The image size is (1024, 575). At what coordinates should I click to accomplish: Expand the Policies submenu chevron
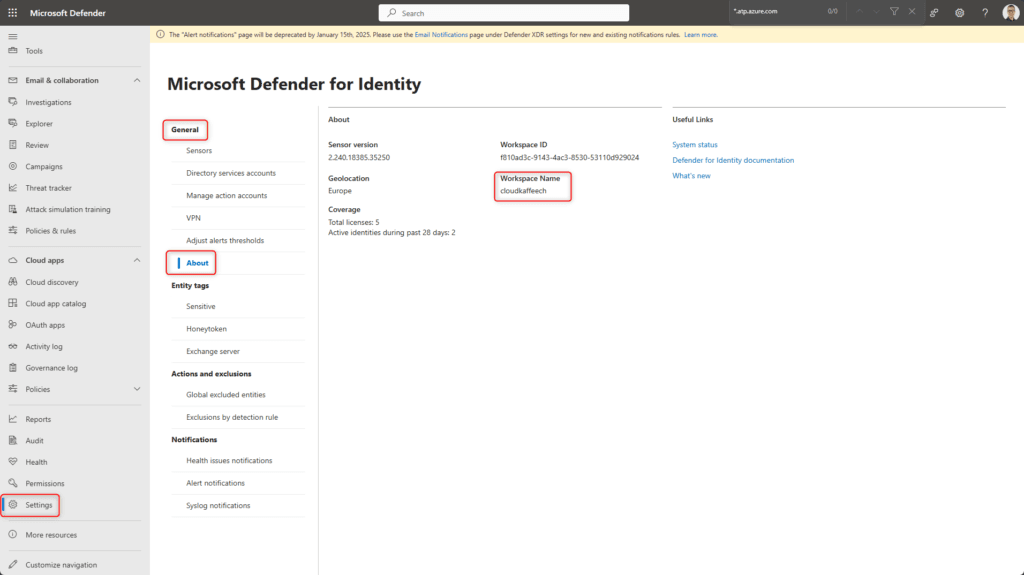click(x=137, y=389)
